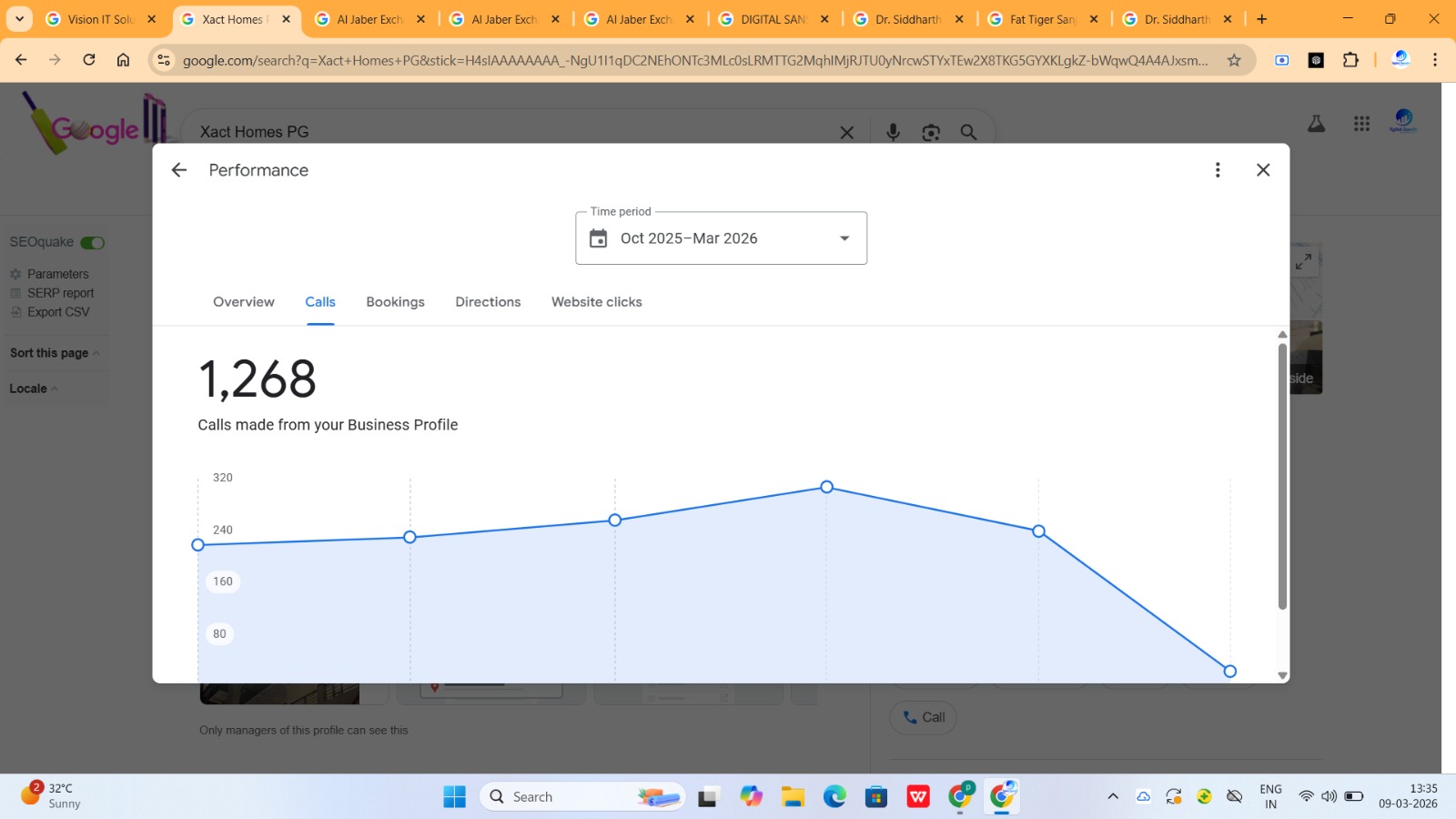The height and width of the screenshot is (819, 1456).
Task: Open the Bookings tab
Action: point(395,302)
